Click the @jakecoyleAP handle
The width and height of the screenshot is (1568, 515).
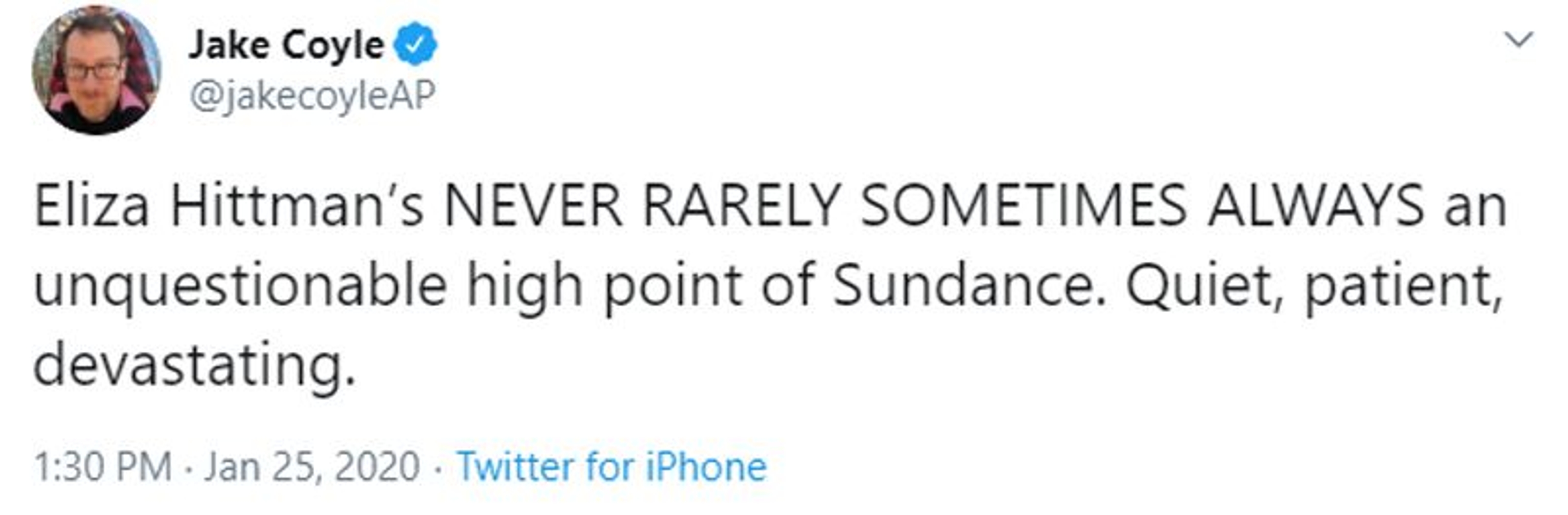312,96
